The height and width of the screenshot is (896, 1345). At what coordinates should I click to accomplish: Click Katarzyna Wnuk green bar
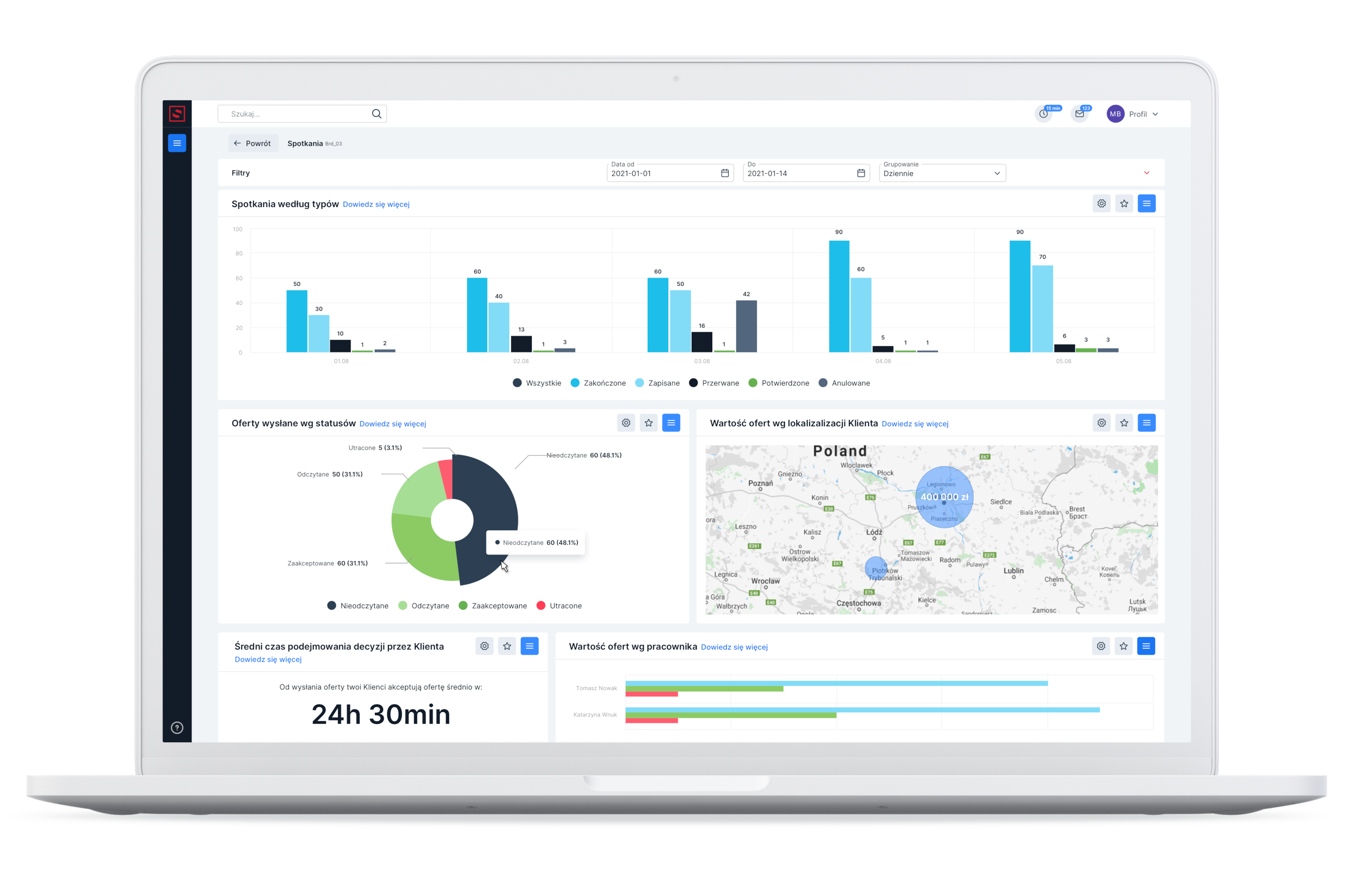[x=730, y=716]
